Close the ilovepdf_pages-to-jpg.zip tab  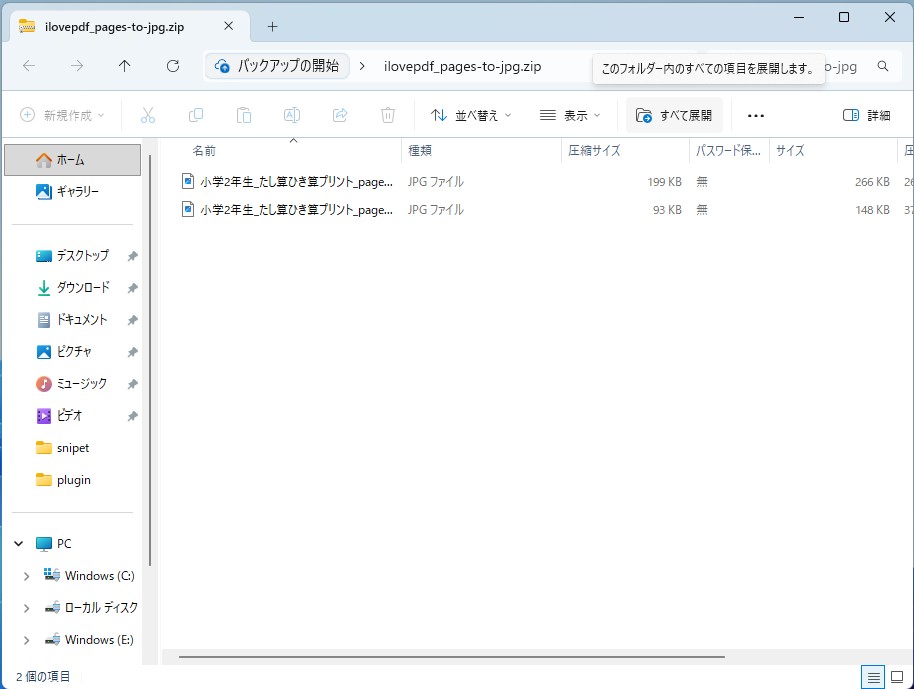click(x=228, y=26)
